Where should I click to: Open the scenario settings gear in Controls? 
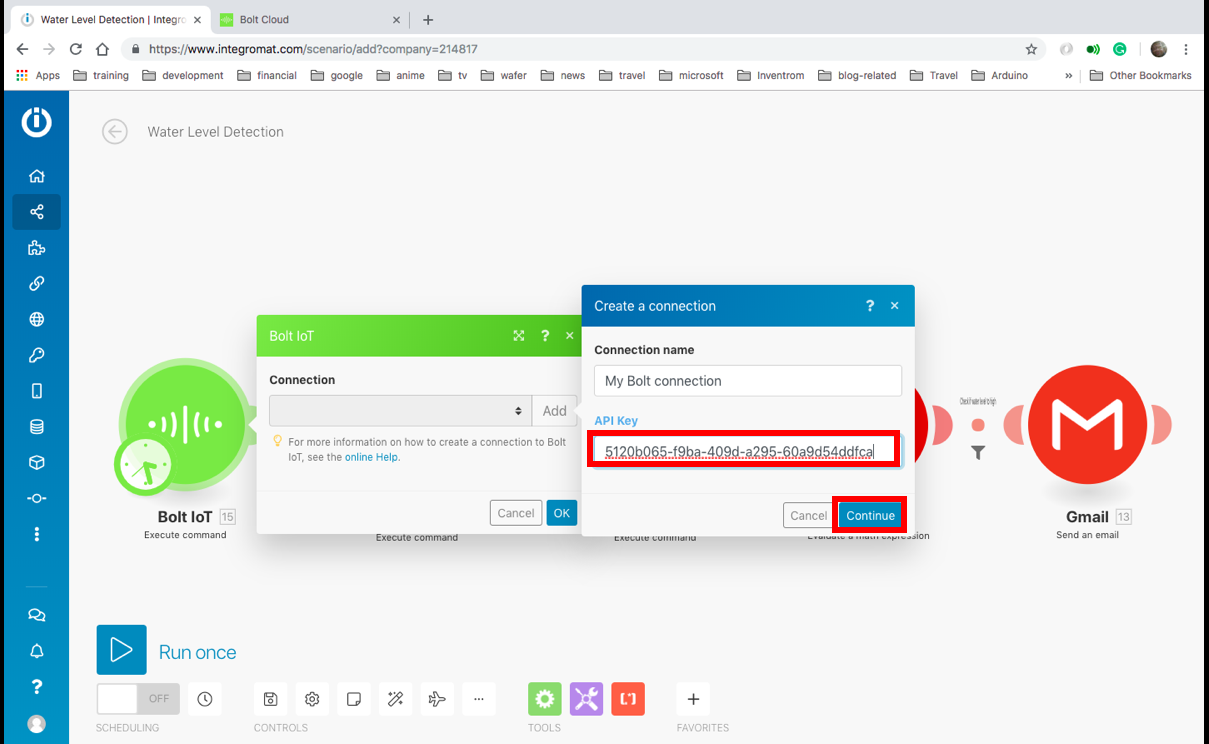(312, 699)
